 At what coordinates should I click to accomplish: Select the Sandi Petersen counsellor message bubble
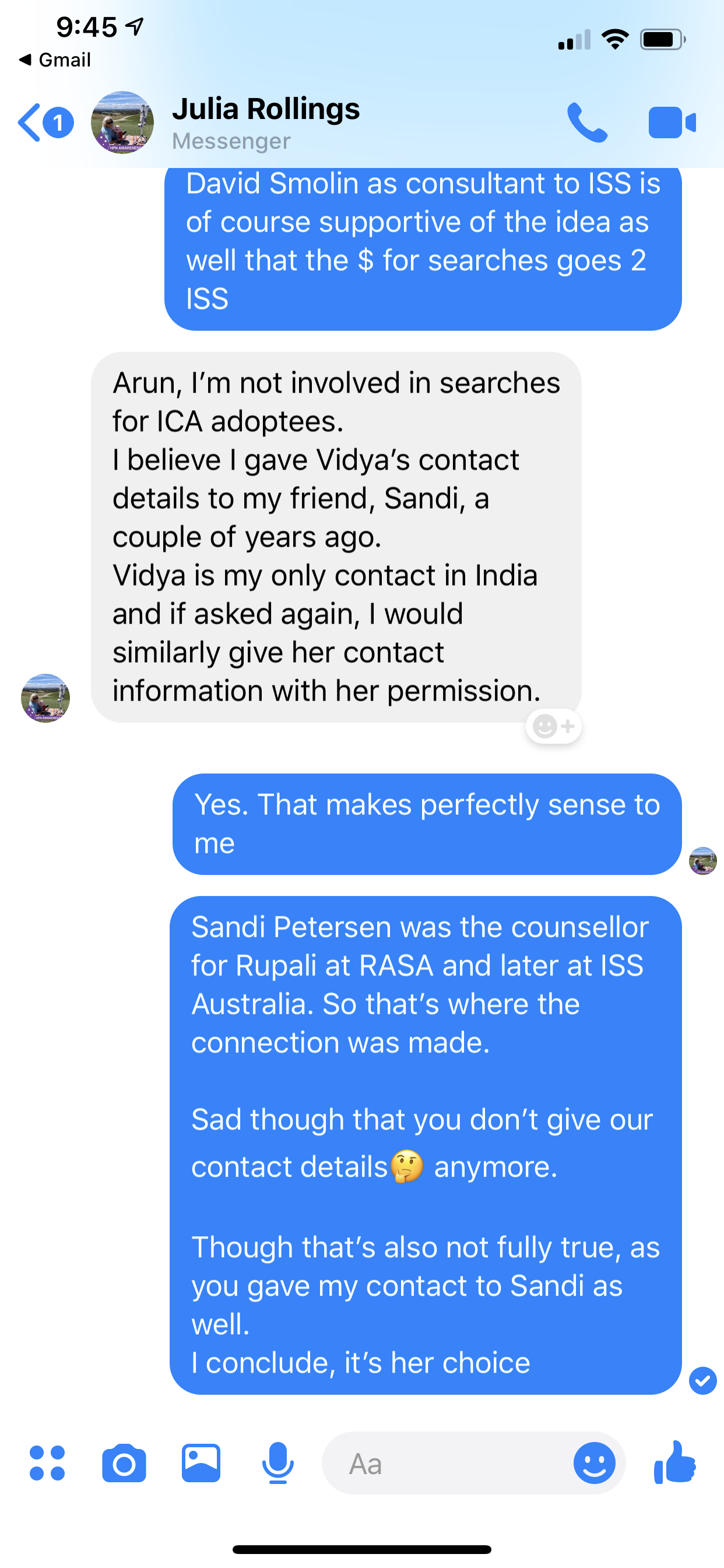pyautogui.click(x=426, y=1145)
